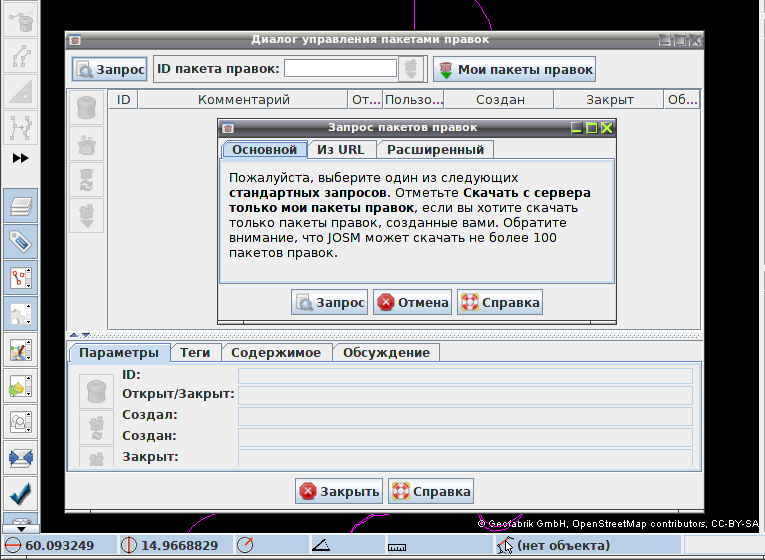
Task: Toggle the Relations panel gear icon
Action: coord(20,314)
